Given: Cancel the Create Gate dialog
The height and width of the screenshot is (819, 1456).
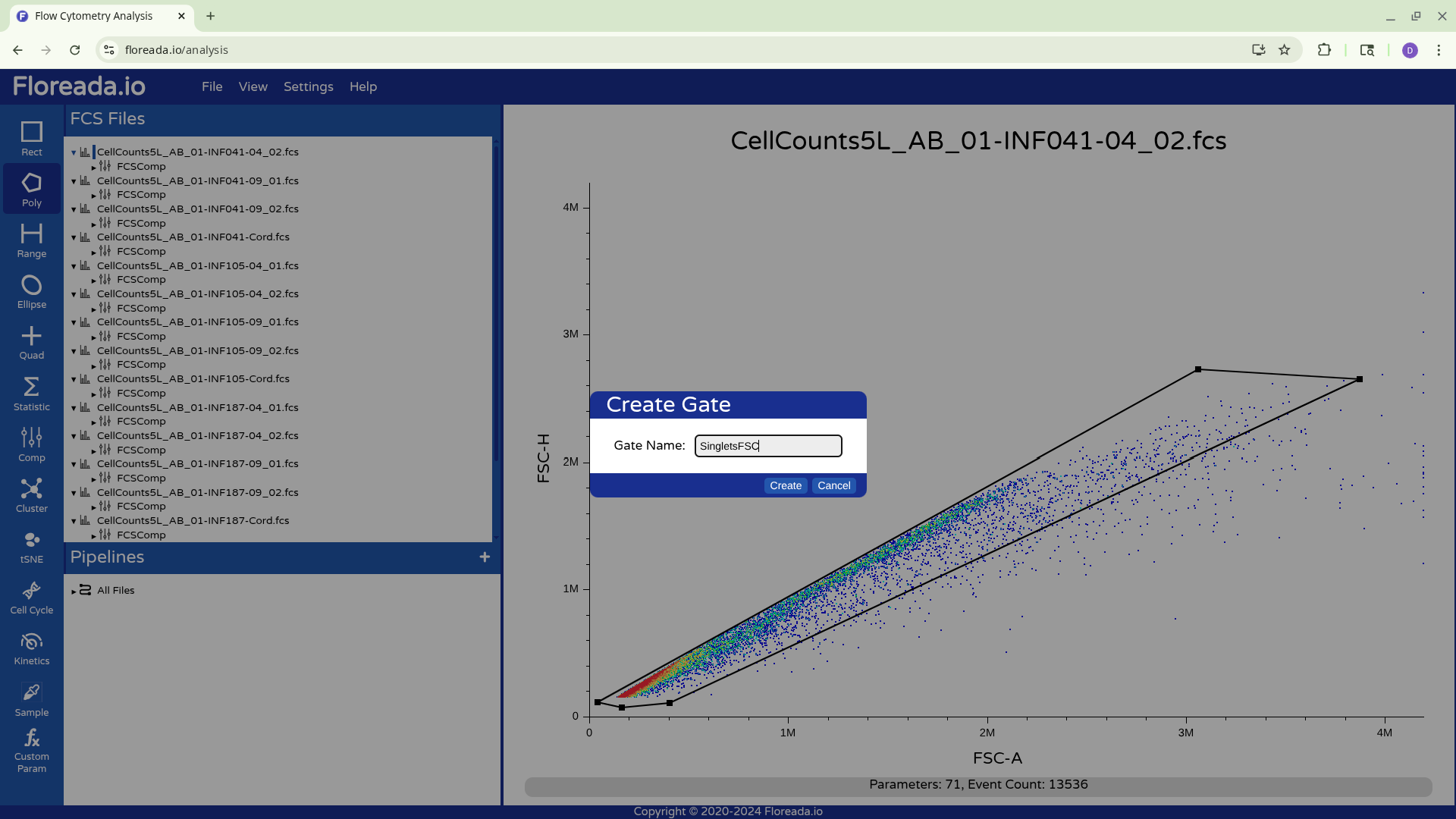Looking at the screenshot, I should [x=833, y=485].
